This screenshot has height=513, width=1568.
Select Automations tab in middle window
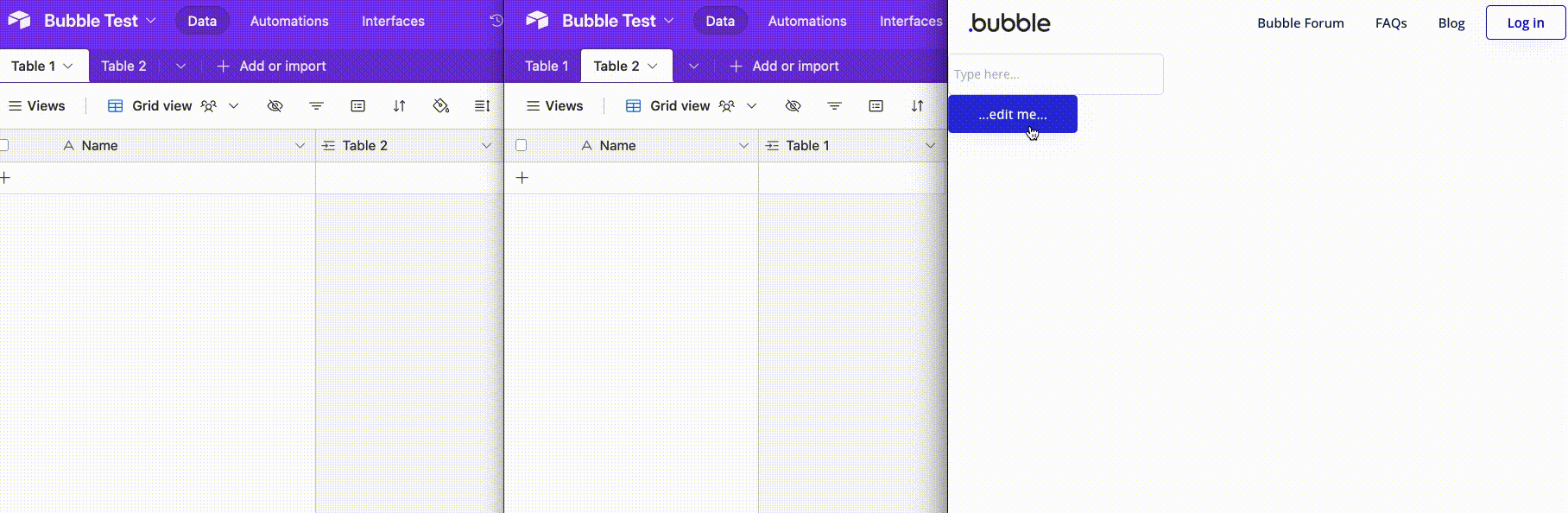click(807, 21)
